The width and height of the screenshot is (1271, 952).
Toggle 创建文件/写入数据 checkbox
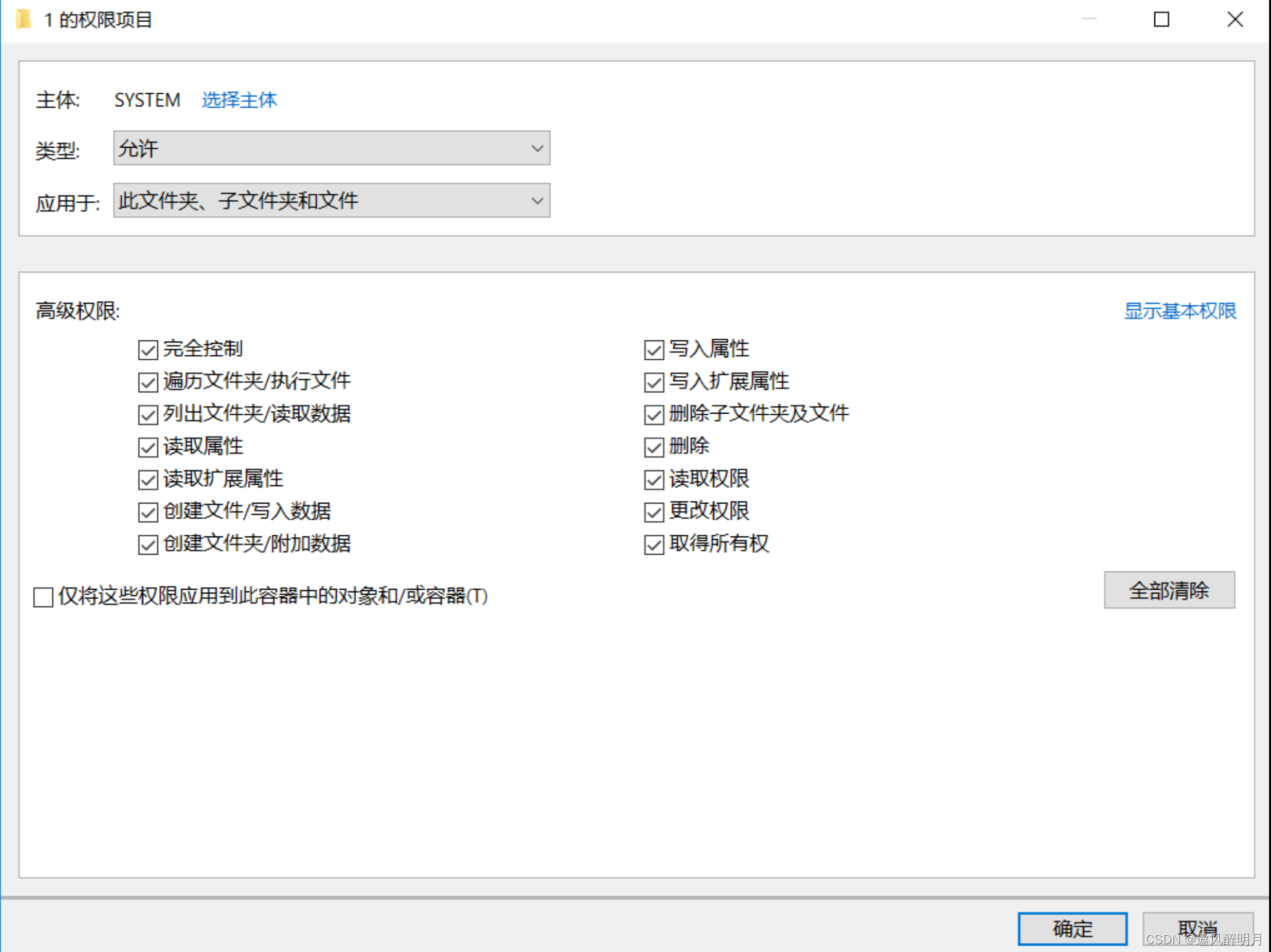click(x=148, y=512)
